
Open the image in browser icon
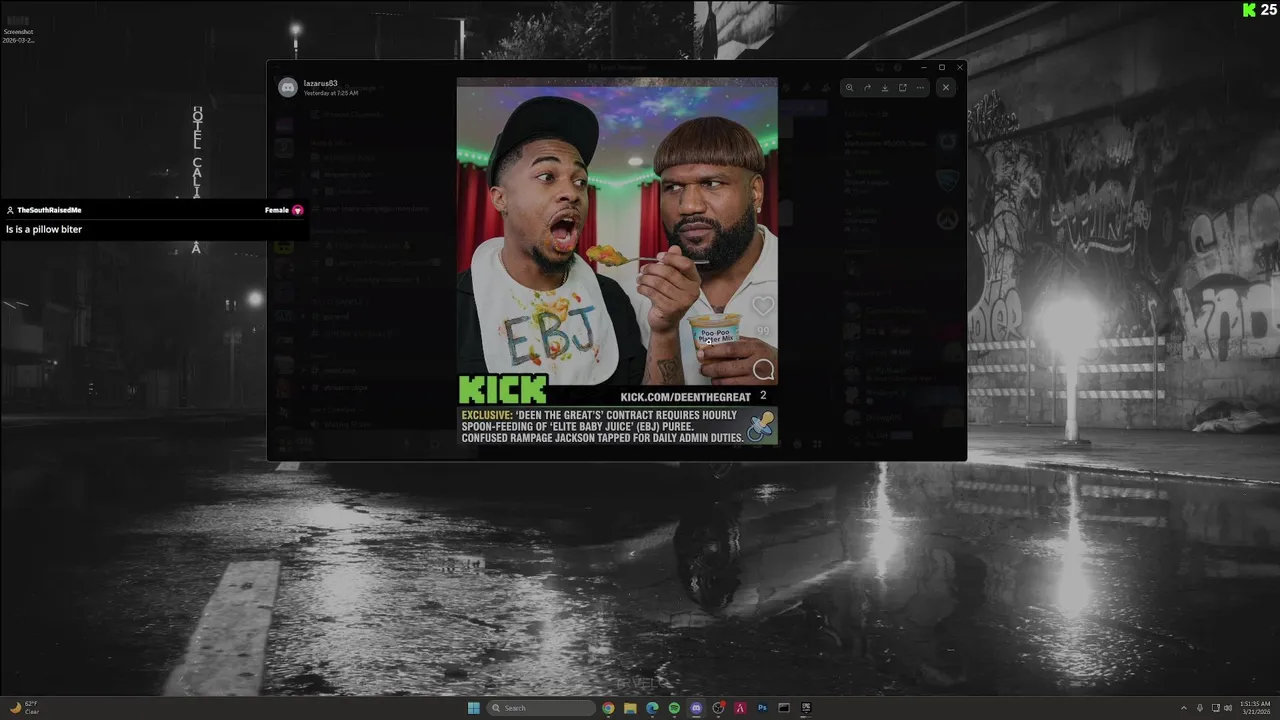(902, 87)
